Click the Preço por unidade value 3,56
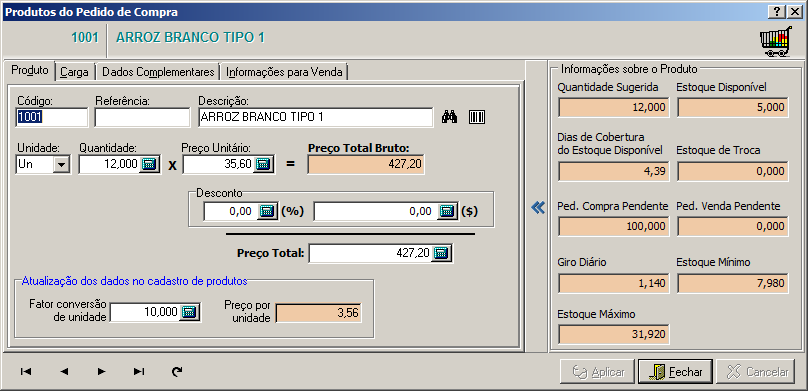Screen dimensions: 808x391 (x=318, y=313)
